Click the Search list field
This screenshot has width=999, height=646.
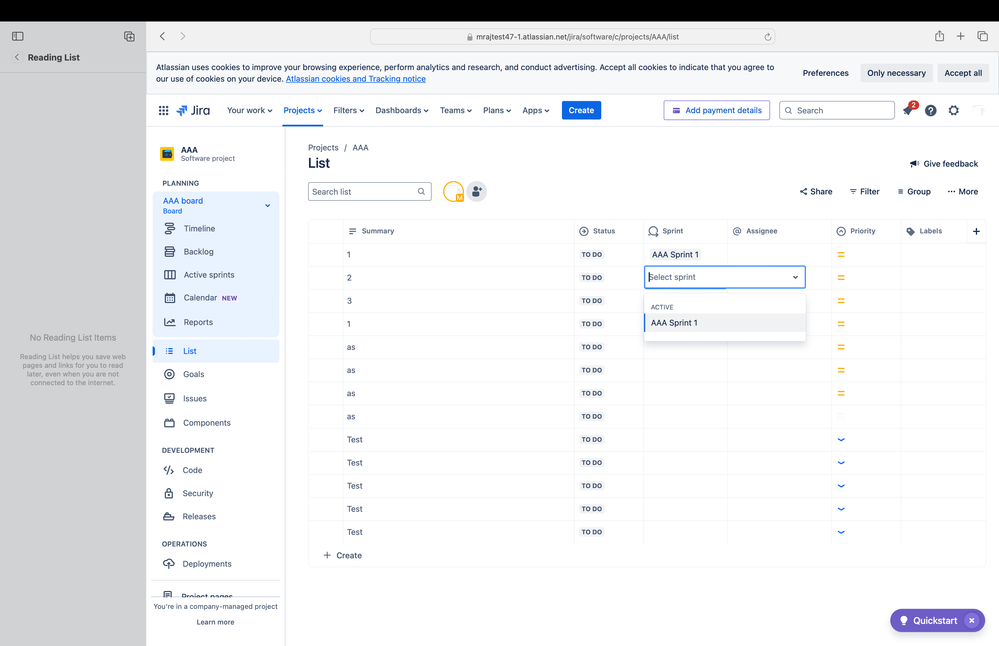370,191
